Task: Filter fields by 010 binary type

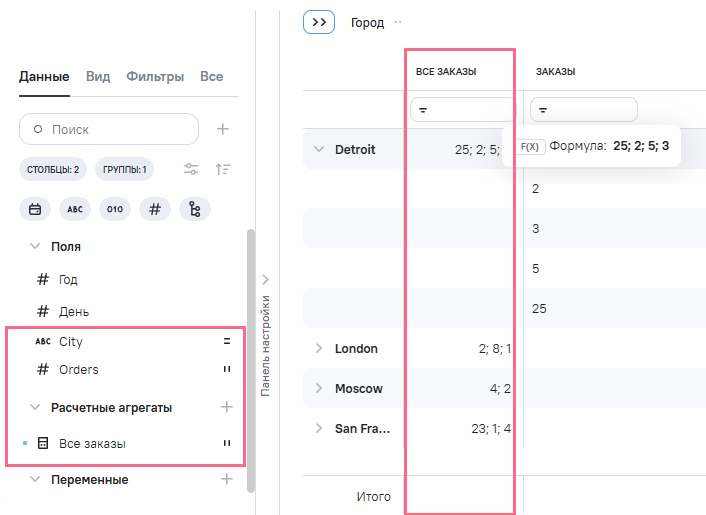Action: point(115,209)
